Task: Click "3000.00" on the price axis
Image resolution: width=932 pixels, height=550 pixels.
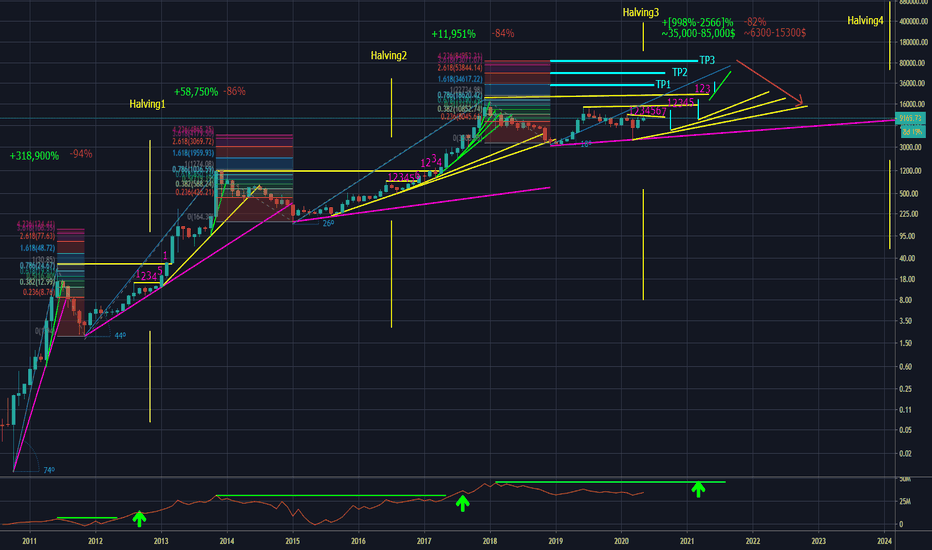Action: tap(911, 147)
